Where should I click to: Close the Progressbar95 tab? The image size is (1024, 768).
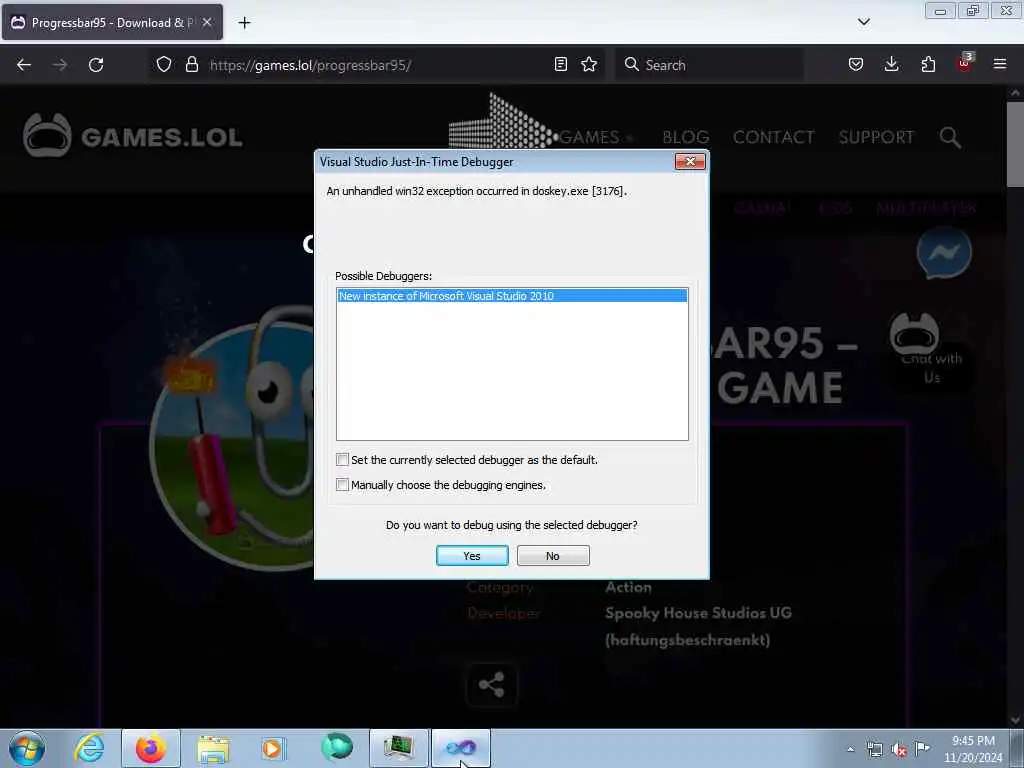coord(207,22)
